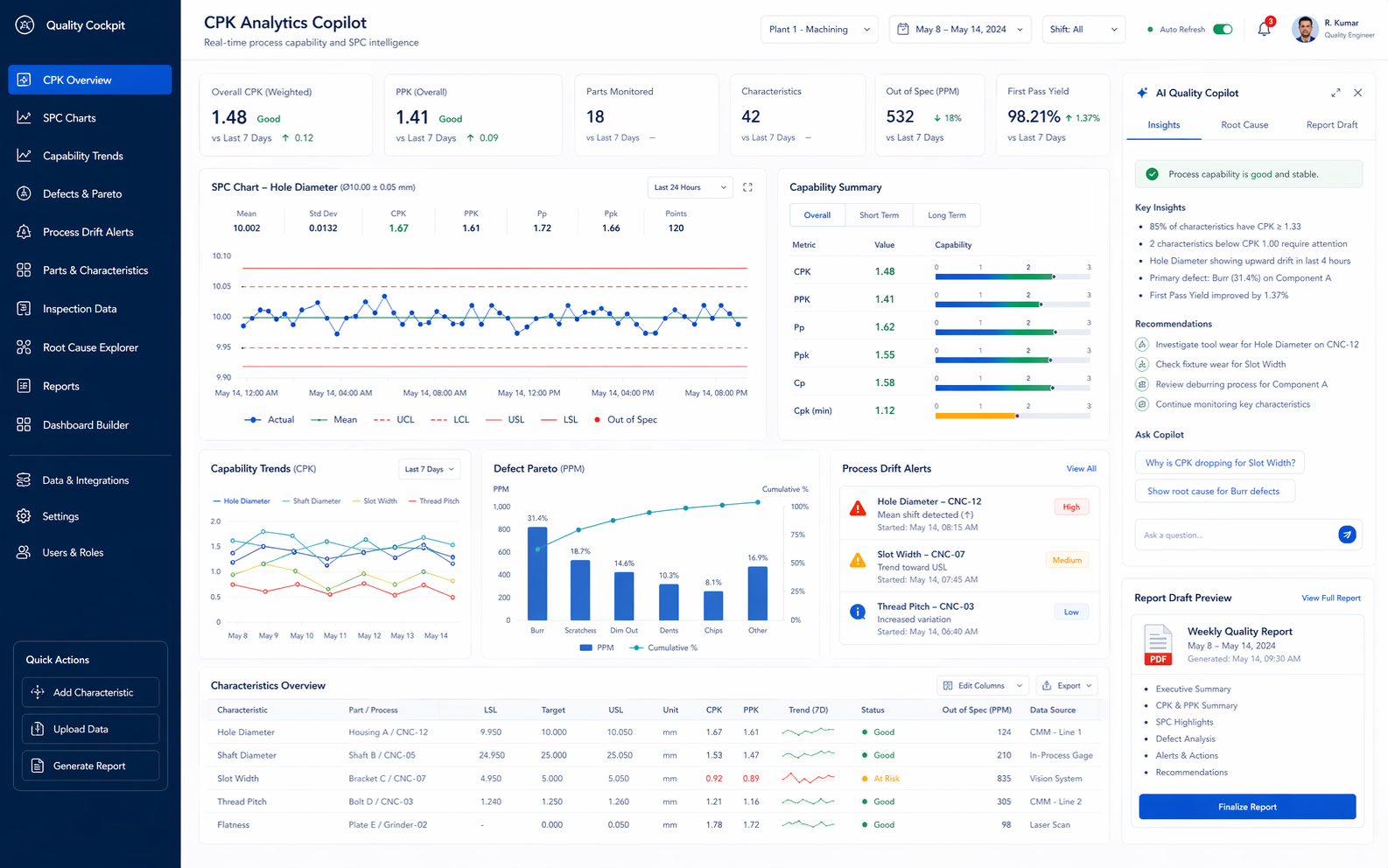1388x868 pixels.
Task: Open View All drift alerts link
Action: click(x=1081, y=469)
